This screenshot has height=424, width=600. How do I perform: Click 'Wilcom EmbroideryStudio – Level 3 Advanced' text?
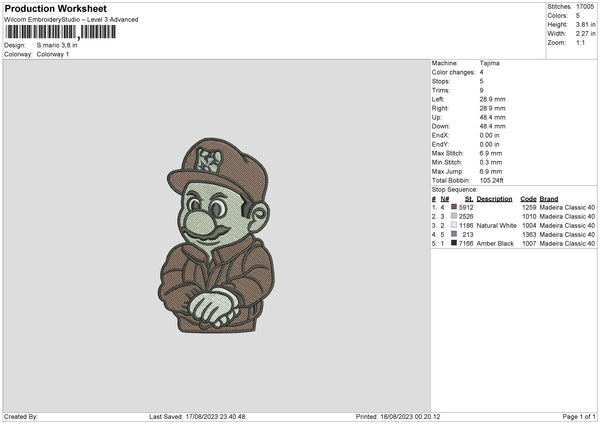click(x=71, y=20)
